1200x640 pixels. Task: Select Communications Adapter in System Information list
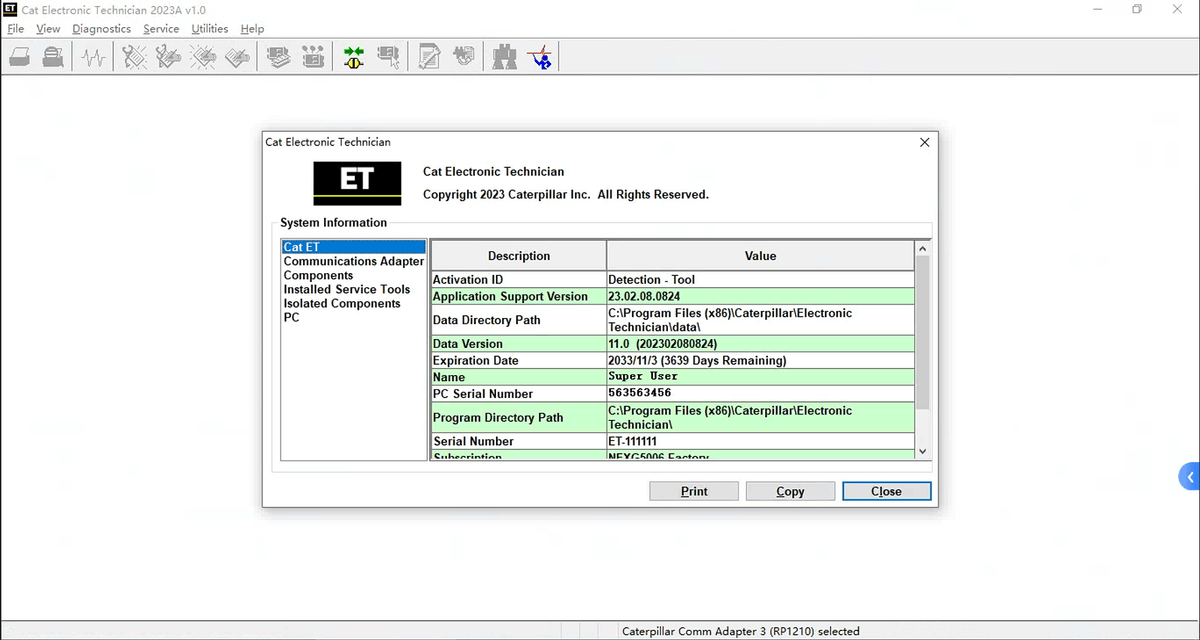coord(353,261)
